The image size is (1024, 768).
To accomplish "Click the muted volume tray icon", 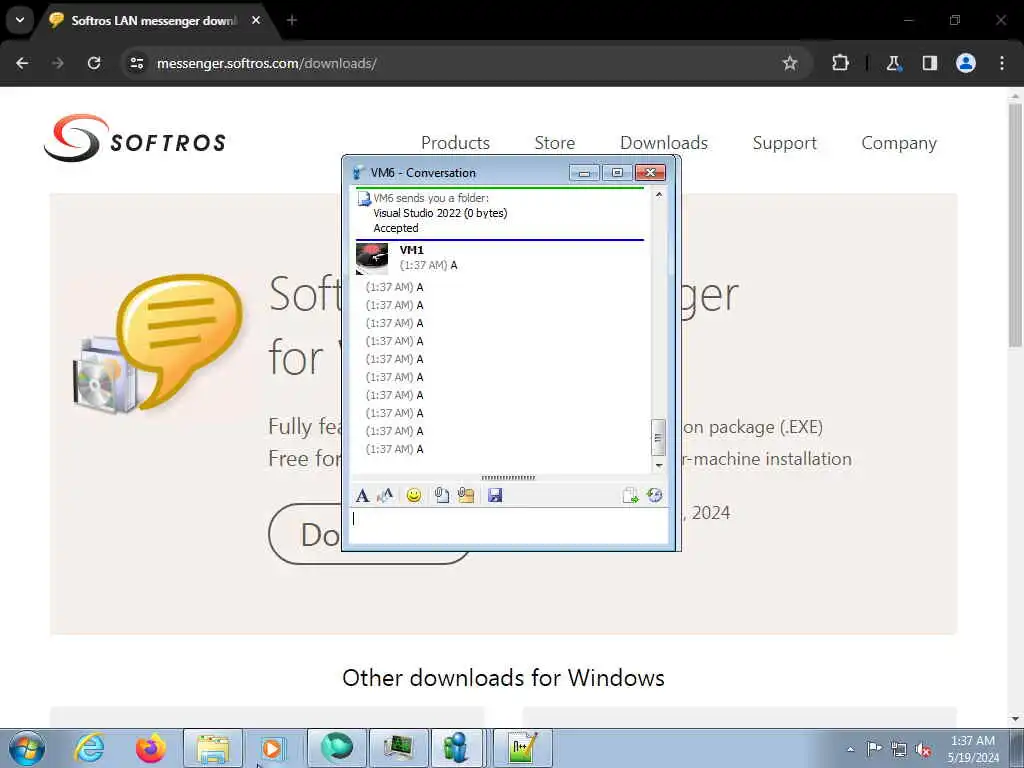I will 923,750.
